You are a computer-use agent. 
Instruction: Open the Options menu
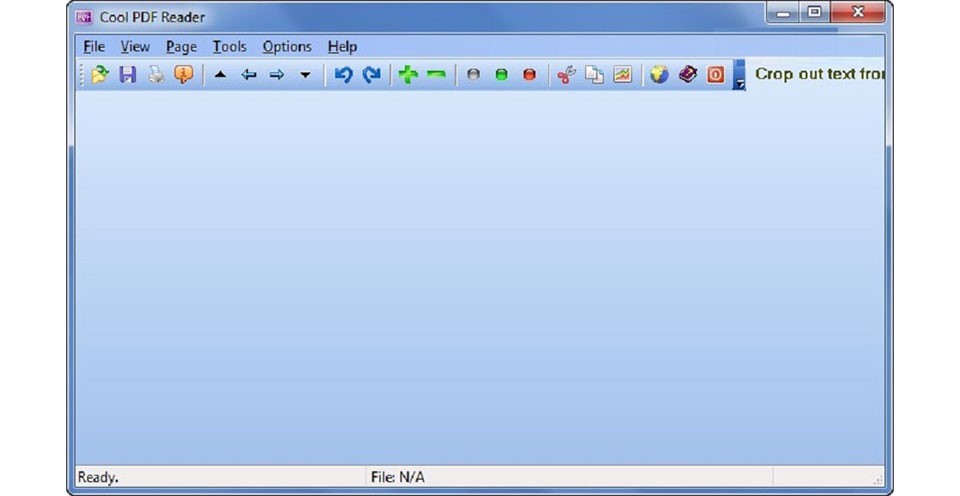point(287,47)
